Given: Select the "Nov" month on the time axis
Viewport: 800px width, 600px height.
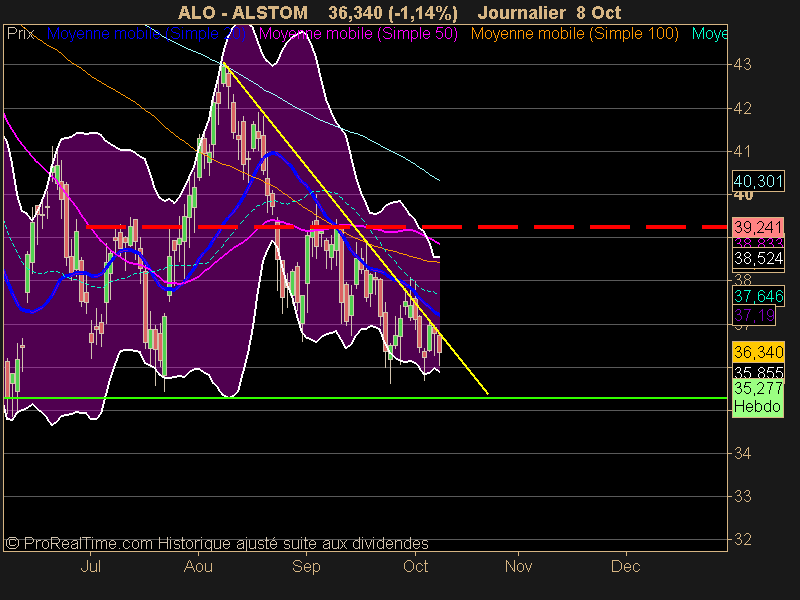Looking at the screenshot, I should (x=518, y=566).
